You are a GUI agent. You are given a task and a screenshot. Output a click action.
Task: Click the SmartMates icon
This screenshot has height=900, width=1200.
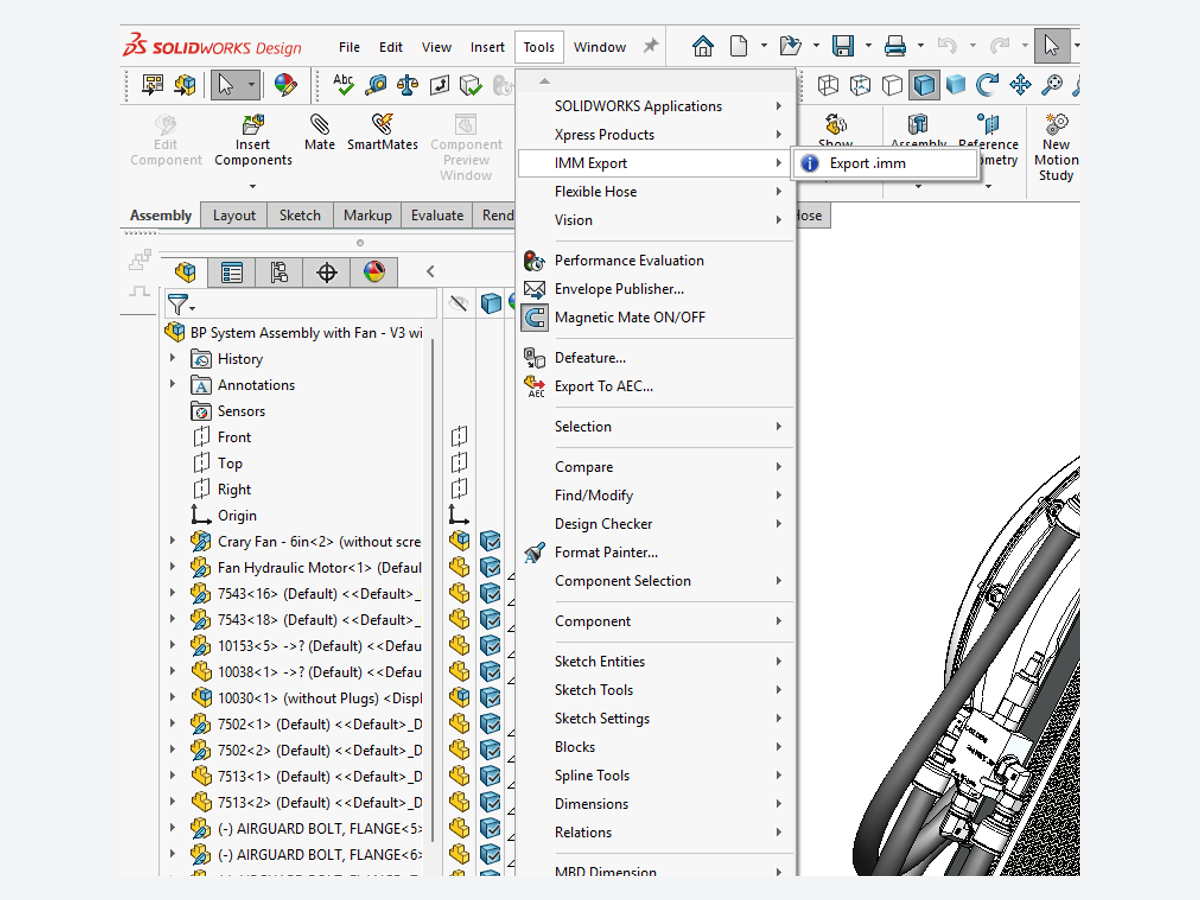pyautogui.click(x=382, y=124)
